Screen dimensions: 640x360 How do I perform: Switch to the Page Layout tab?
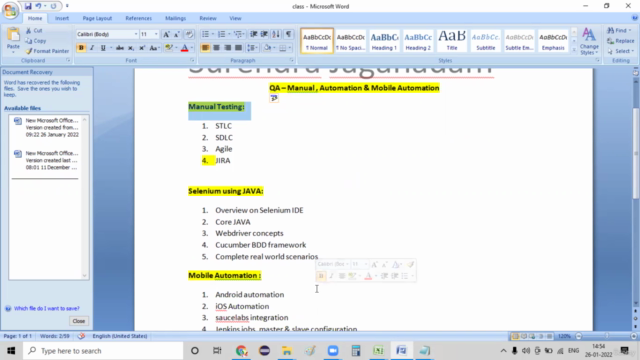[97, 18]
